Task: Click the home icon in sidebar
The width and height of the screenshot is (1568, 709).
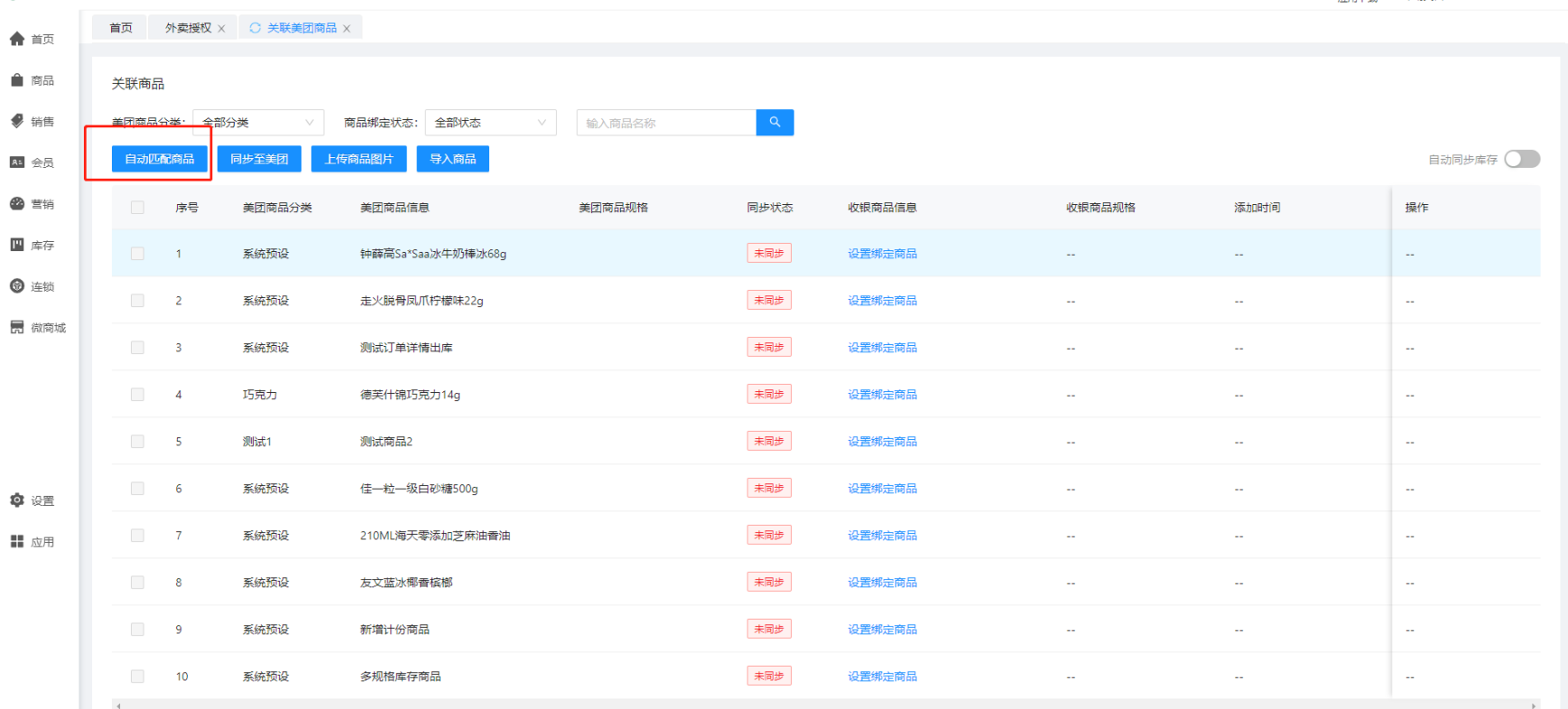Action: [x=17, y=39]
